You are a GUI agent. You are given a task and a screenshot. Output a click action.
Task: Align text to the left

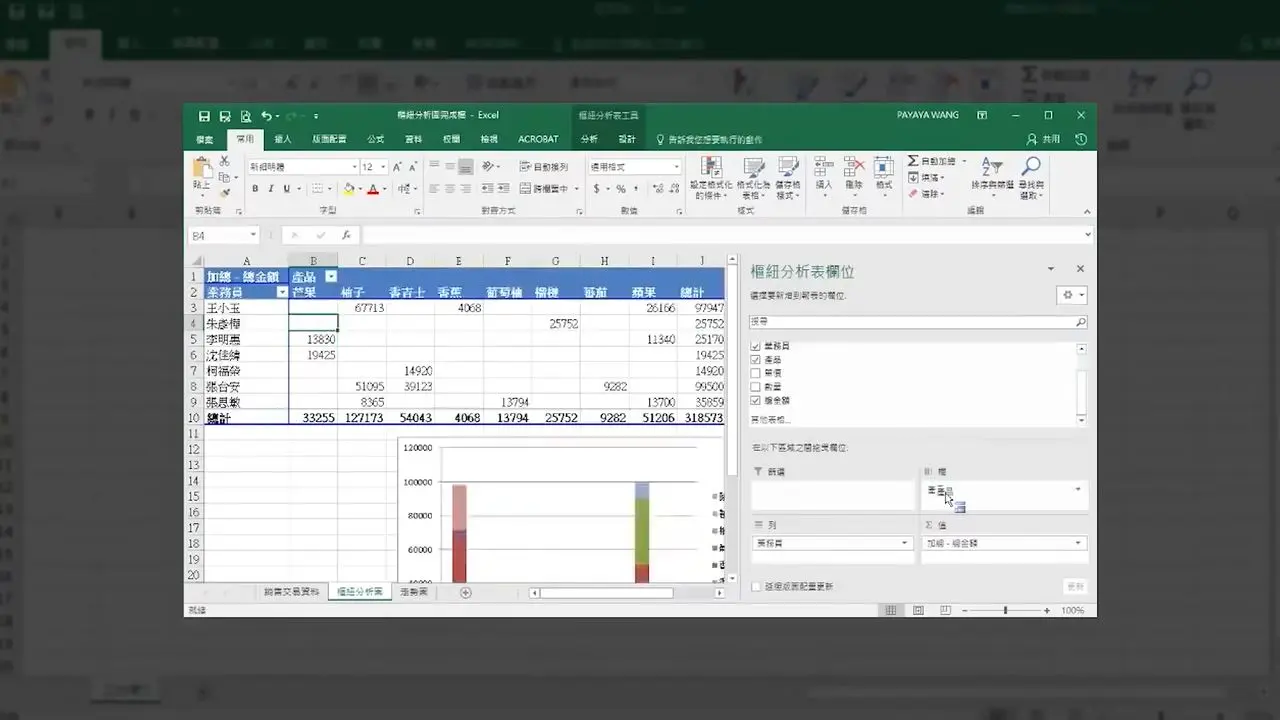click(434, 189)
